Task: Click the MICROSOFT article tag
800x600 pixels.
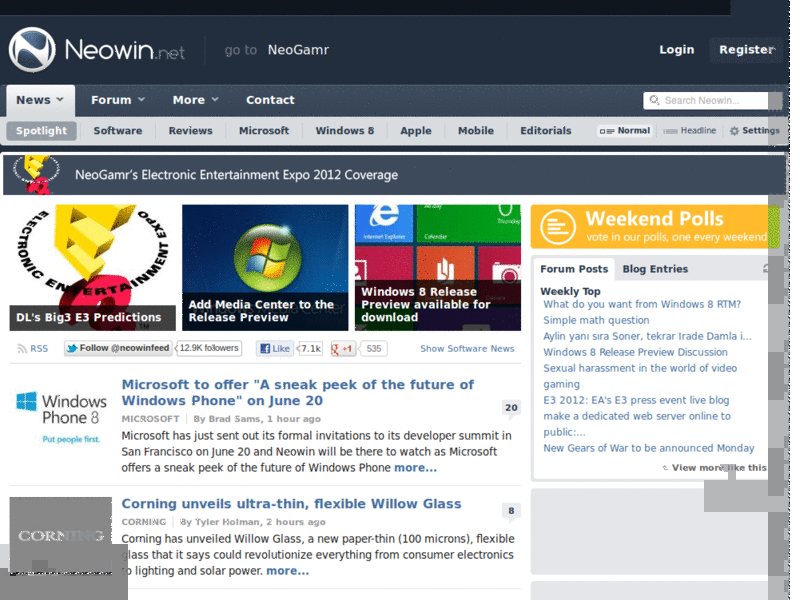Action: (150, 419)
